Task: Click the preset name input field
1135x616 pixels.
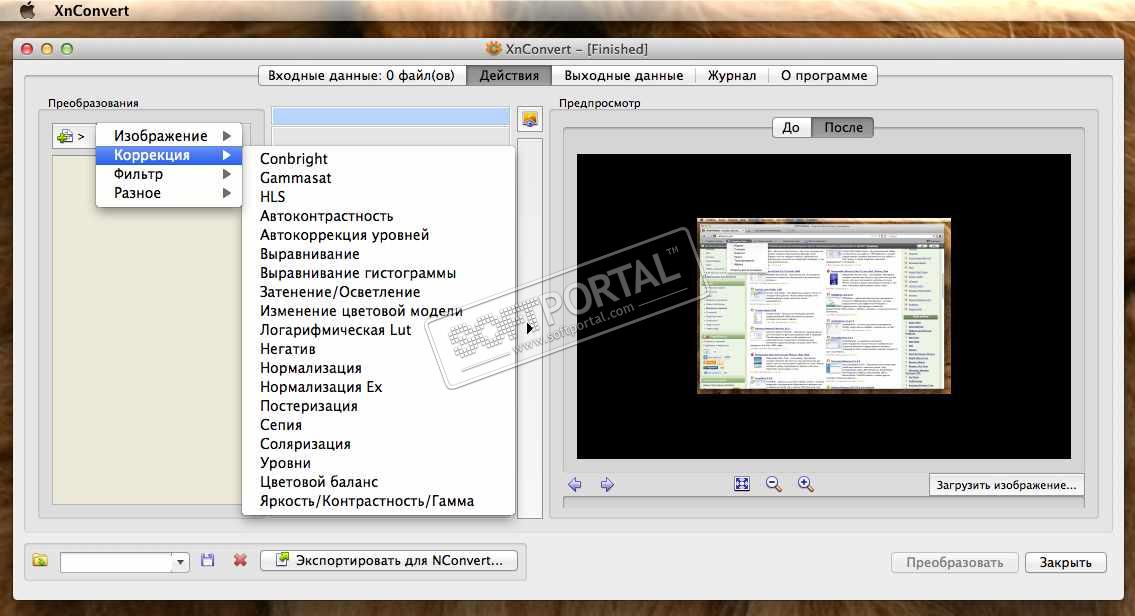Action: [x=116, y=562]
